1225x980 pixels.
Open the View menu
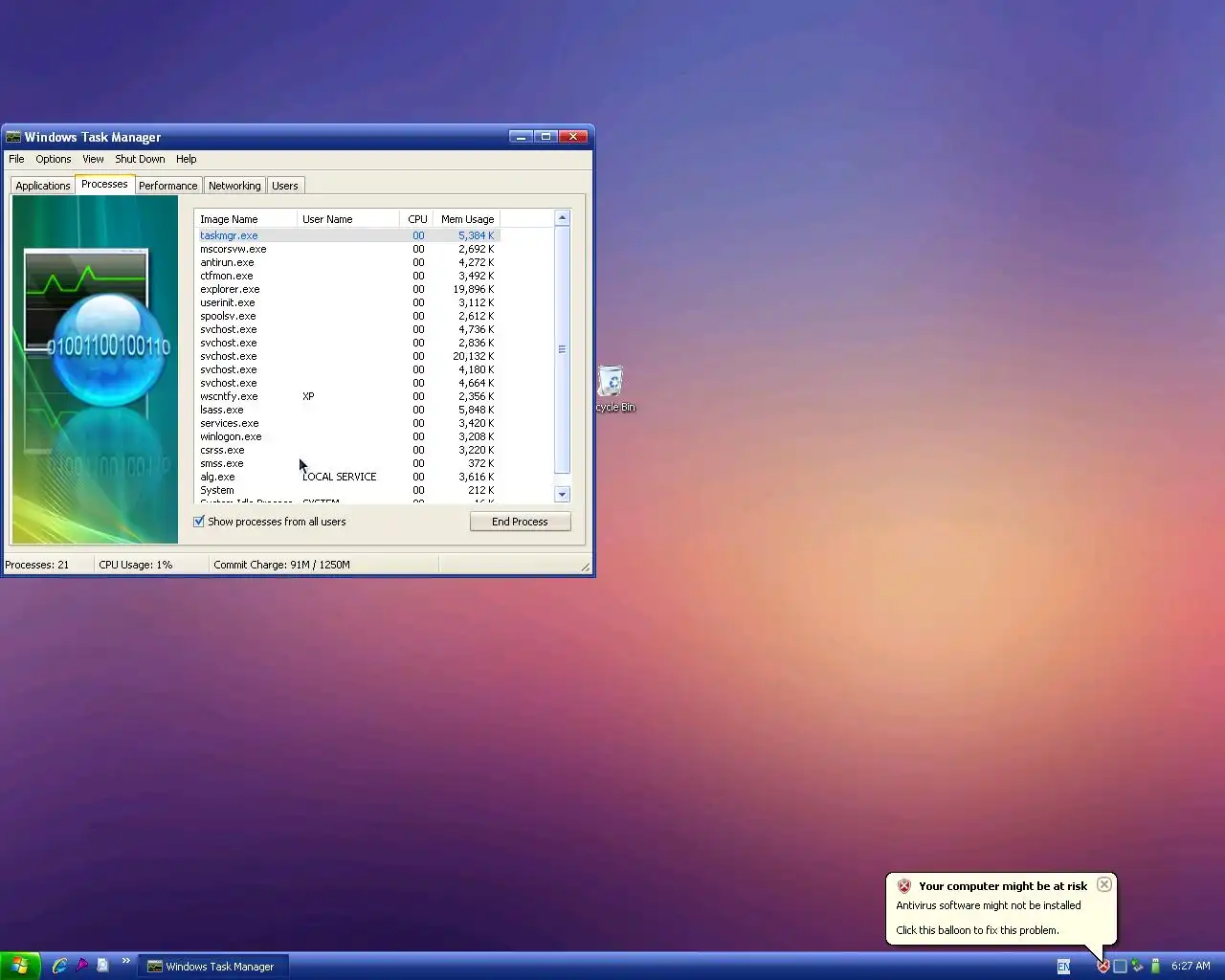tap(93, 159)
